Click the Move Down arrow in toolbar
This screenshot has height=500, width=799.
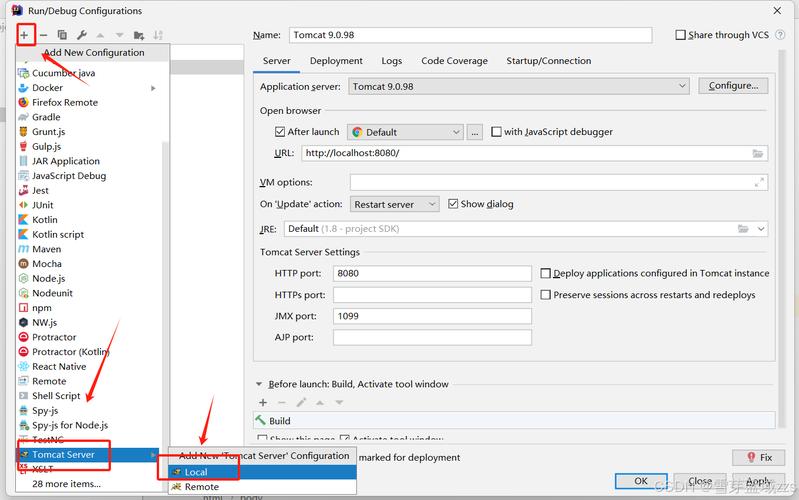[120, 35]
